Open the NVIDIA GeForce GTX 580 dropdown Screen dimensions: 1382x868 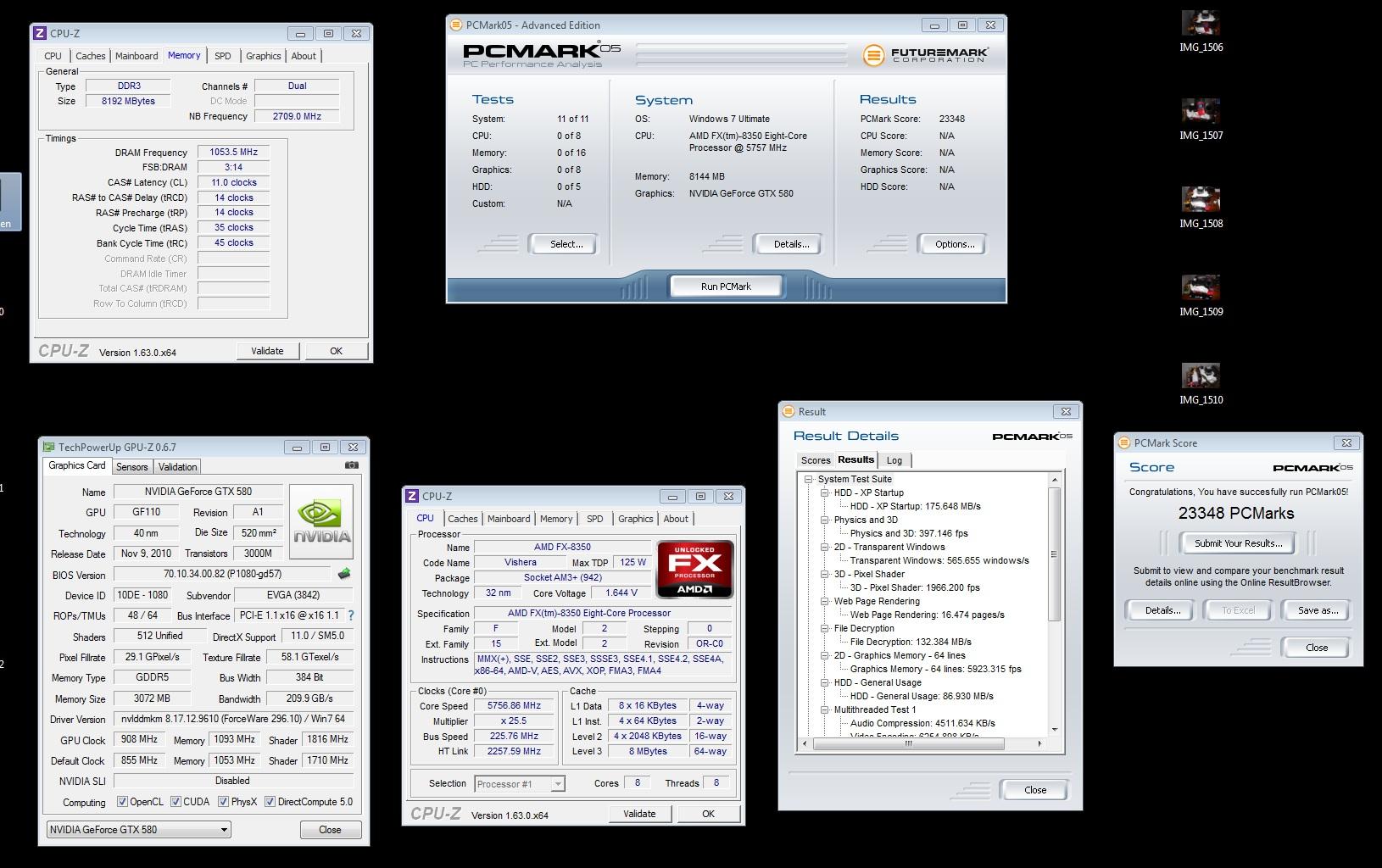[x=138, y=830]
